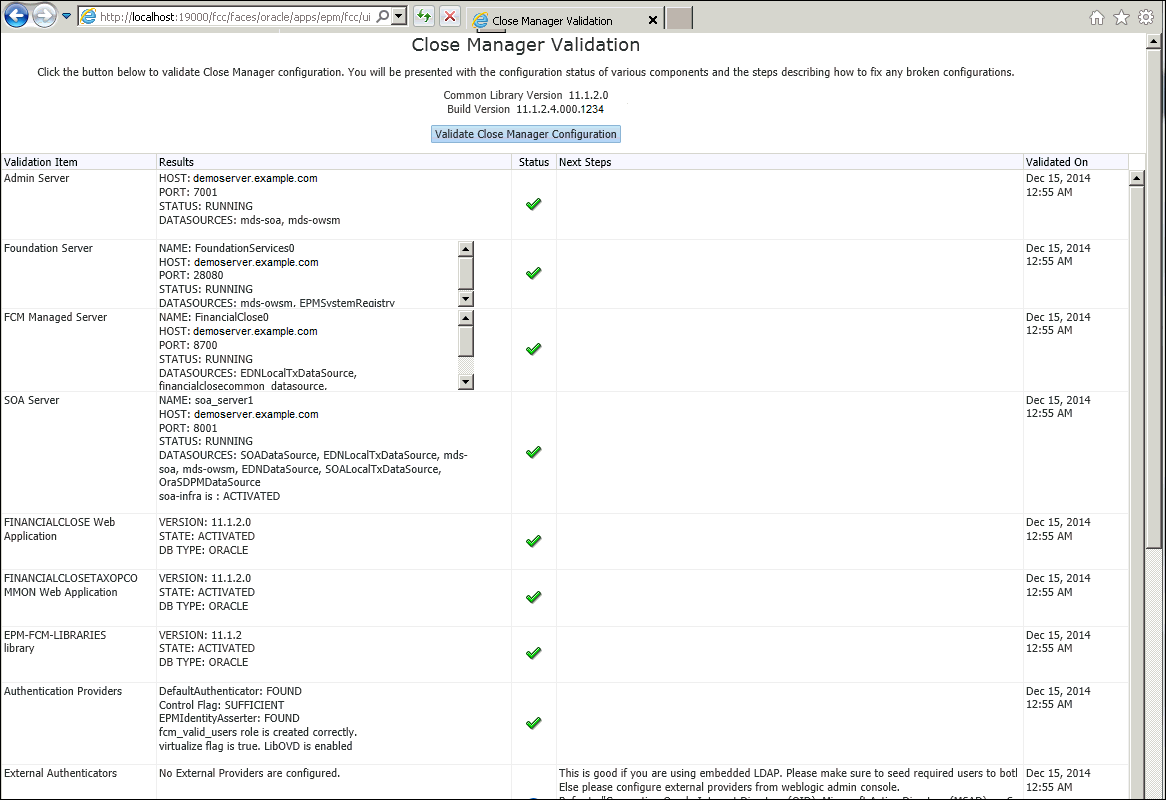Open the recent pages dropdown arrow
This screenshot has width=1166, height=800.
[x=66, y=16]
